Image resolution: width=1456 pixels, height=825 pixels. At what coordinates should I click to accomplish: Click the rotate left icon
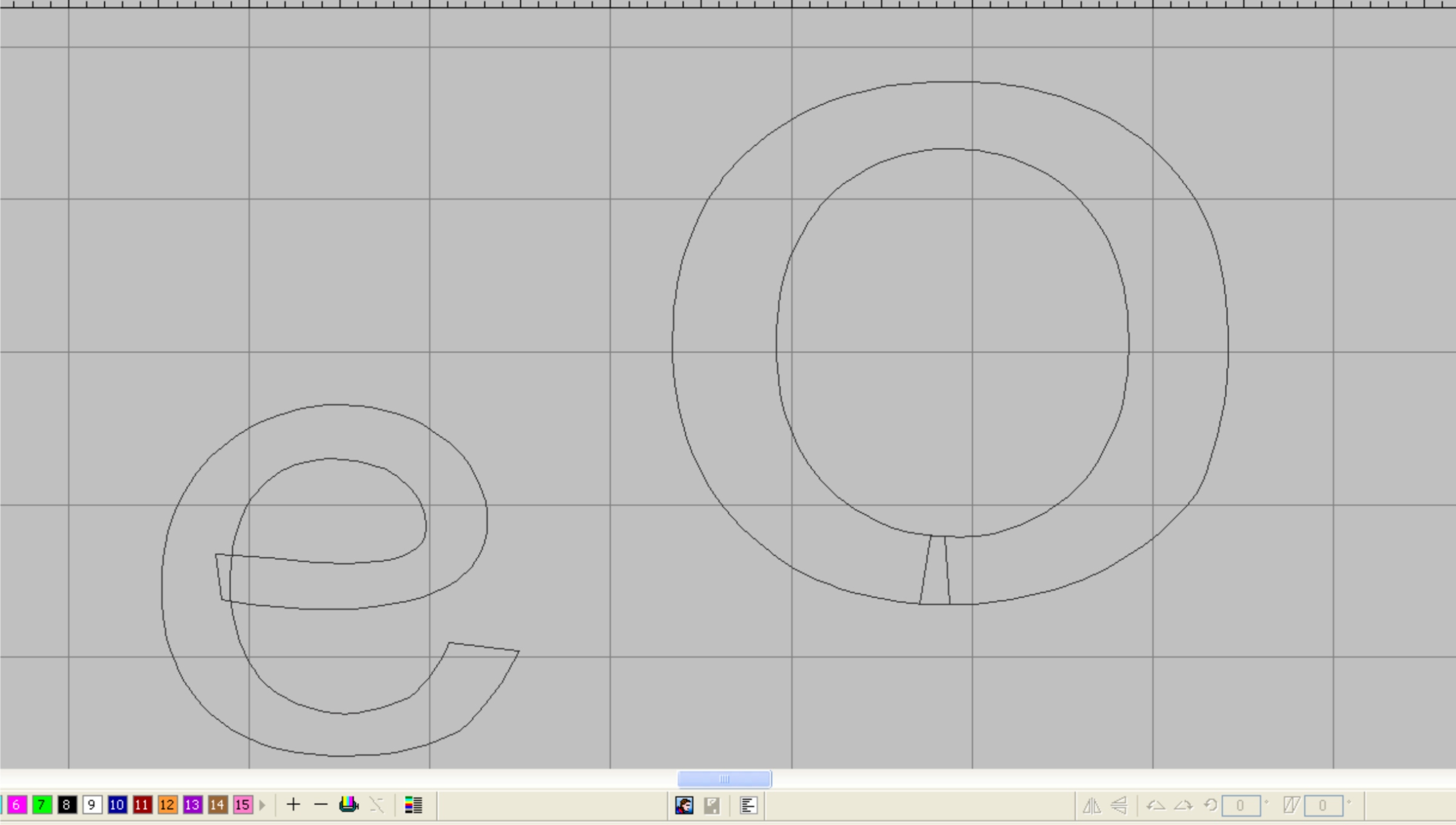click(1155, 806)
